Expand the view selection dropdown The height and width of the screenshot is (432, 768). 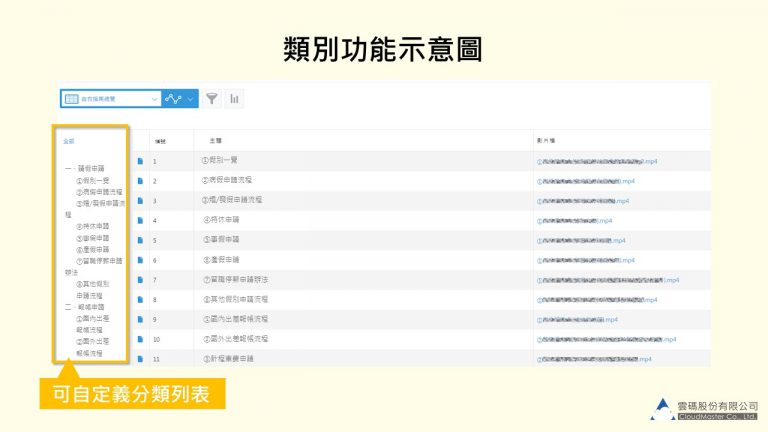coord(153,99)
